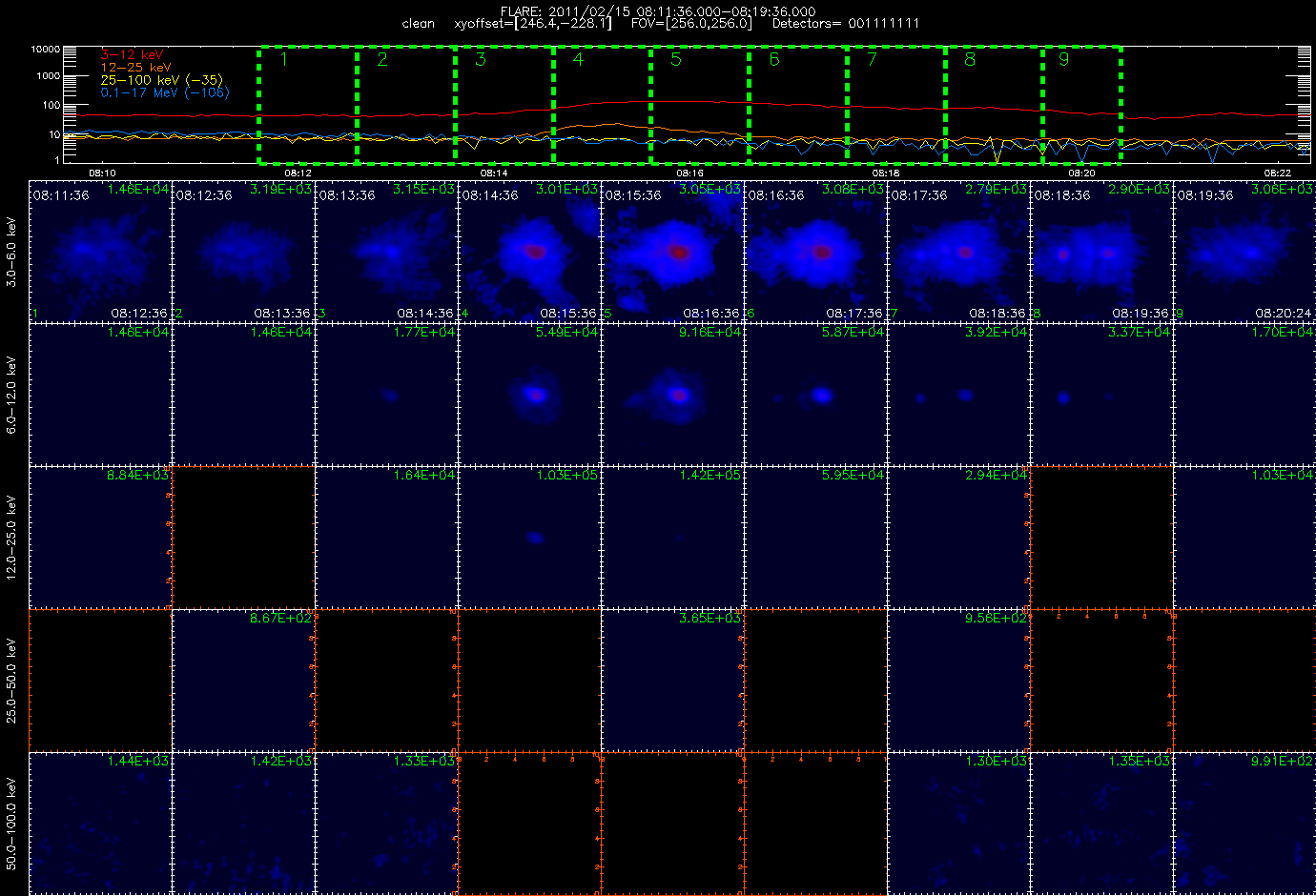Select interval 4 marker in light curve

point(578,59)
